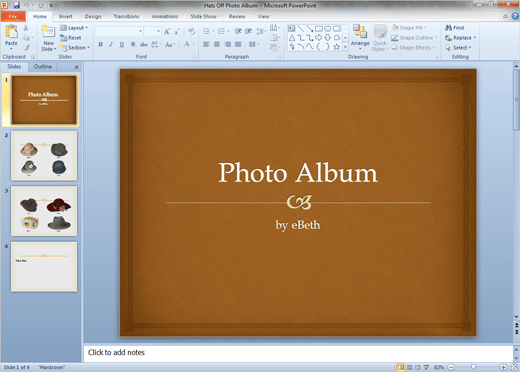
Task: Toggle Underline formatting
Action: coord(122,44)
